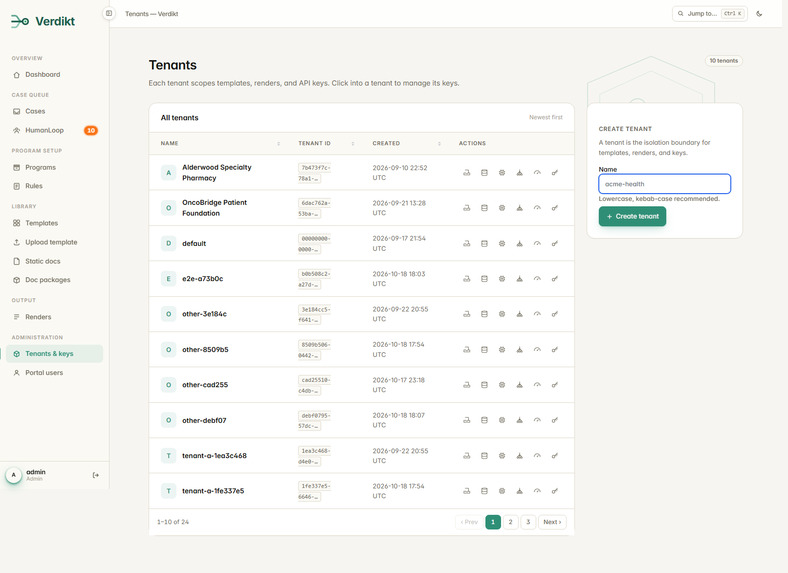788x573 pixels.
Task: Sort tenants by Tenant ID column
Action: pyautogui.click(x=326, y=144)
